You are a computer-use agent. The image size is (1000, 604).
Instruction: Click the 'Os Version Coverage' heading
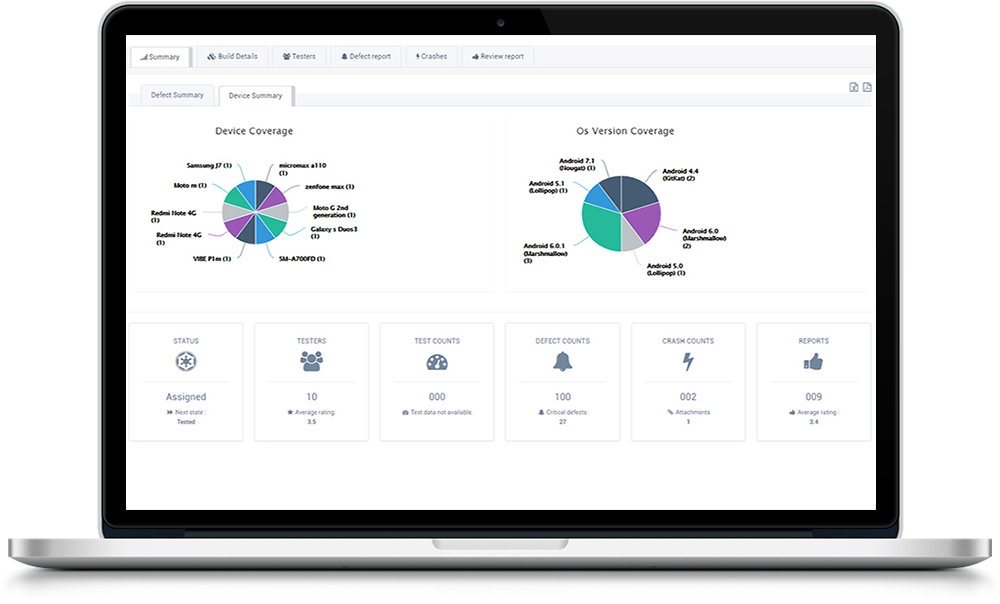click(625, 131)
